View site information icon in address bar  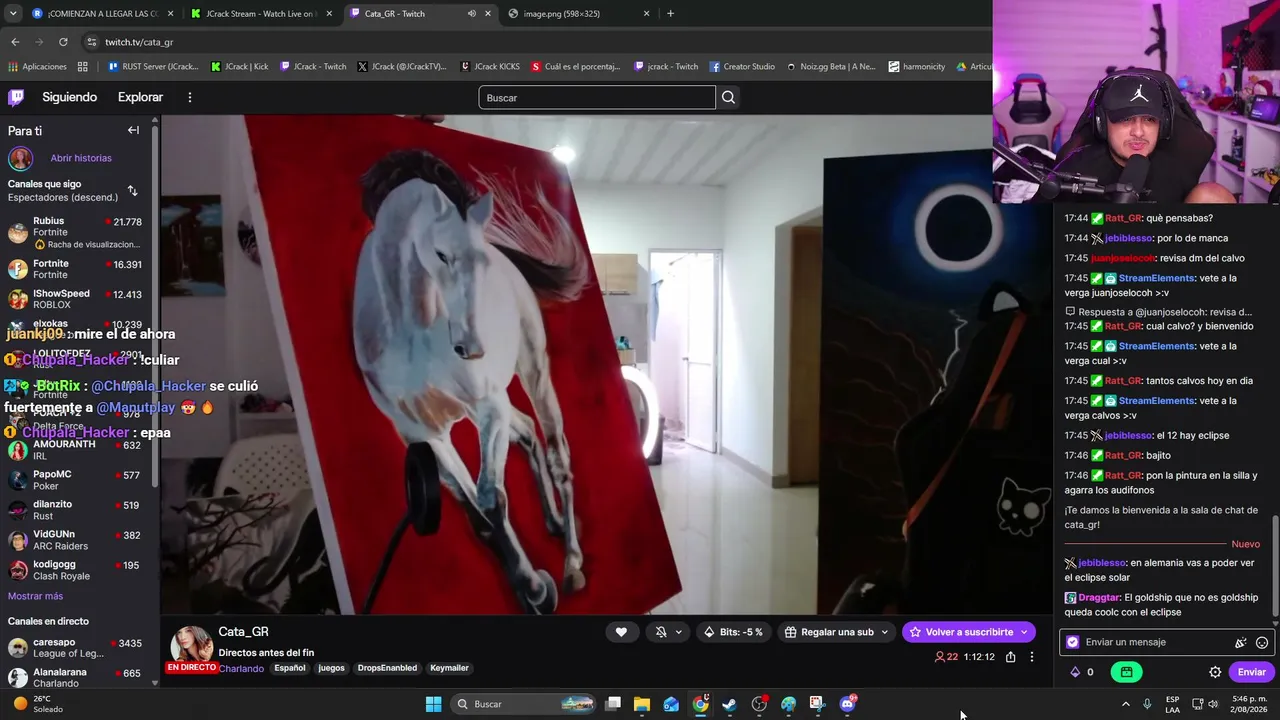pos(92,42)
